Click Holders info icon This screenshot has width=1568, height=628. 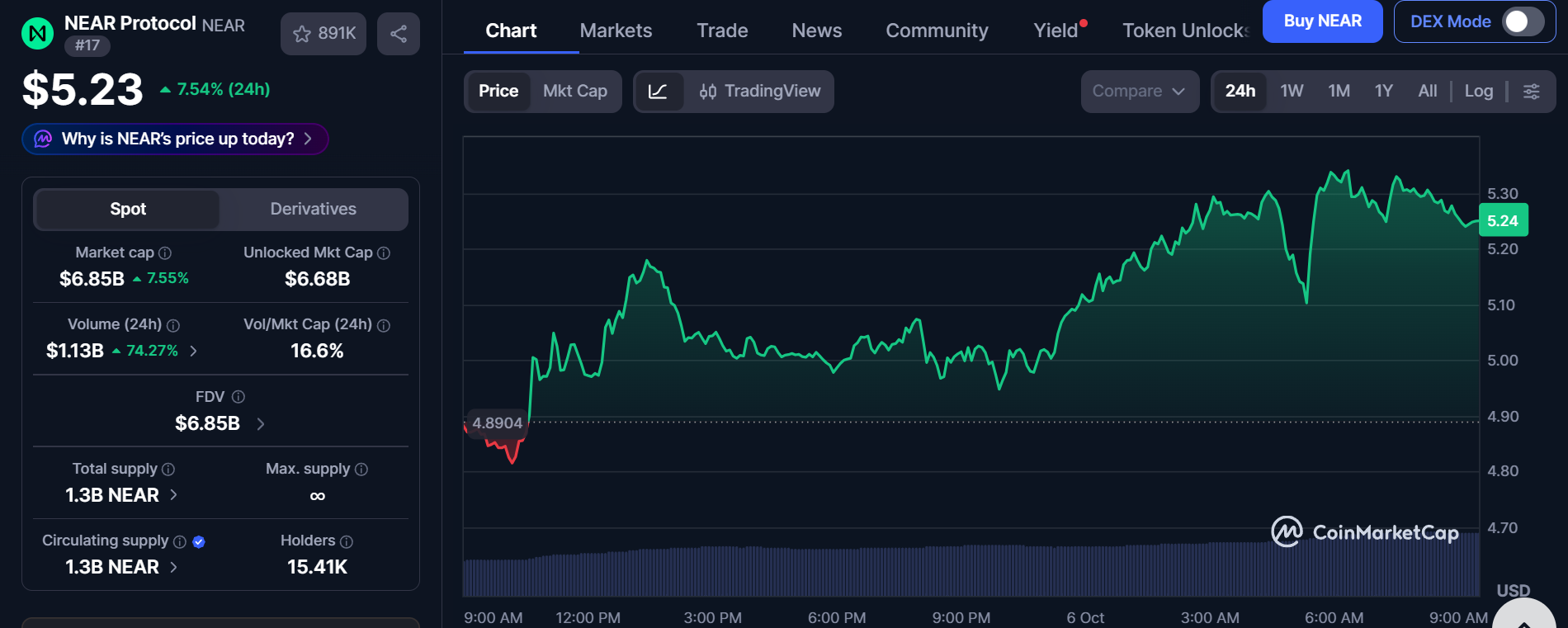347,541
